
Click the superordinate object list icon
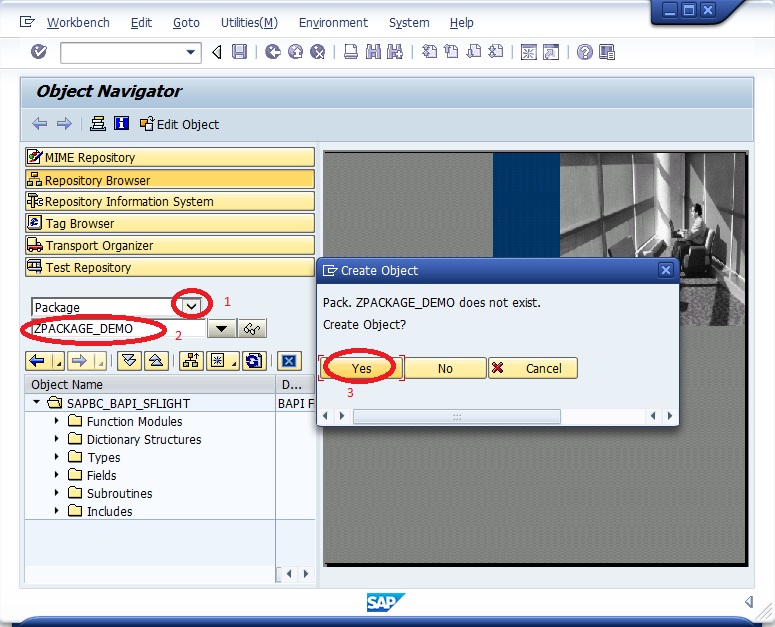point(191,361)
